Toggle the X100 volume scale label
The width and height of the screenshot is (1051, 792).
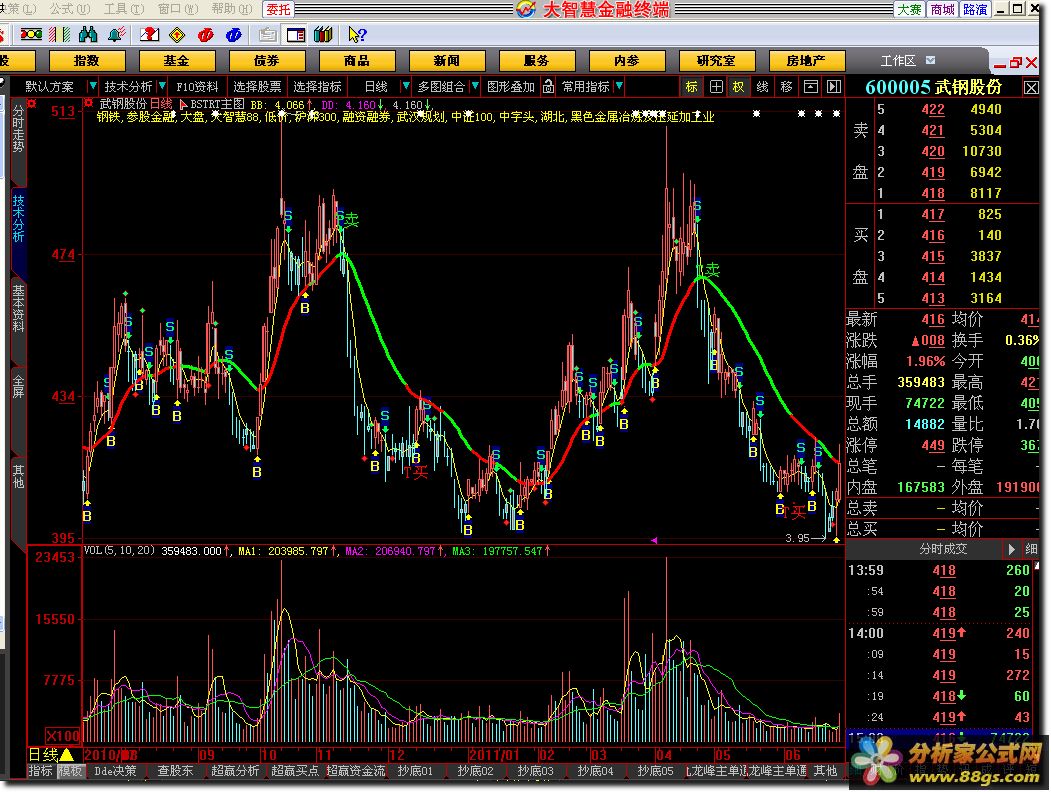[x=63, y=735]
